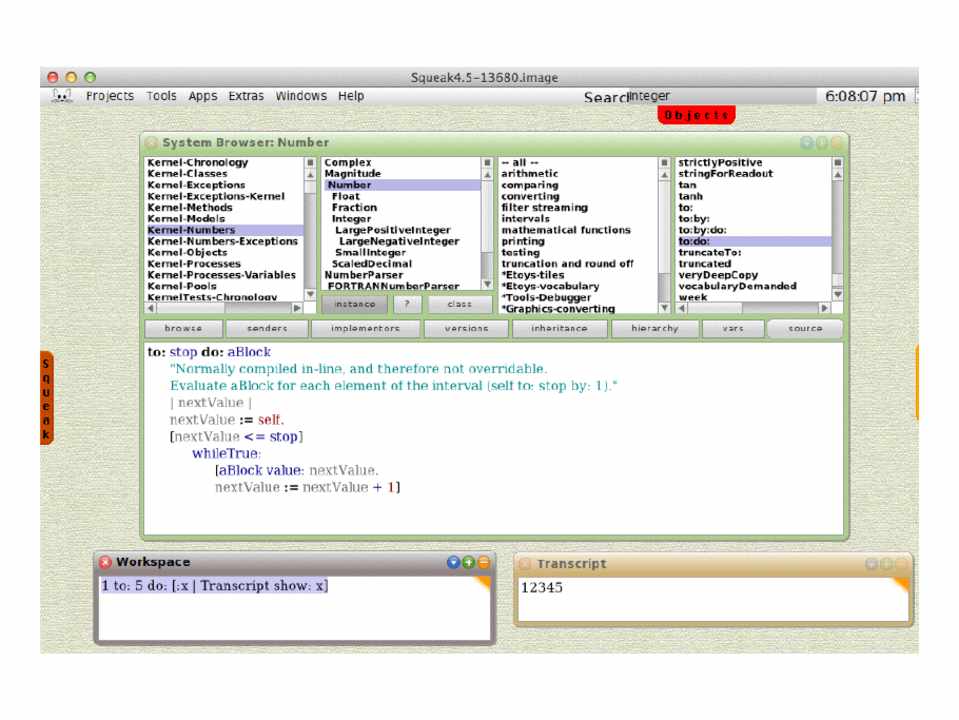Click the Workspace red close icon
The width and height of the screenshot is (959, 720).
106,563
